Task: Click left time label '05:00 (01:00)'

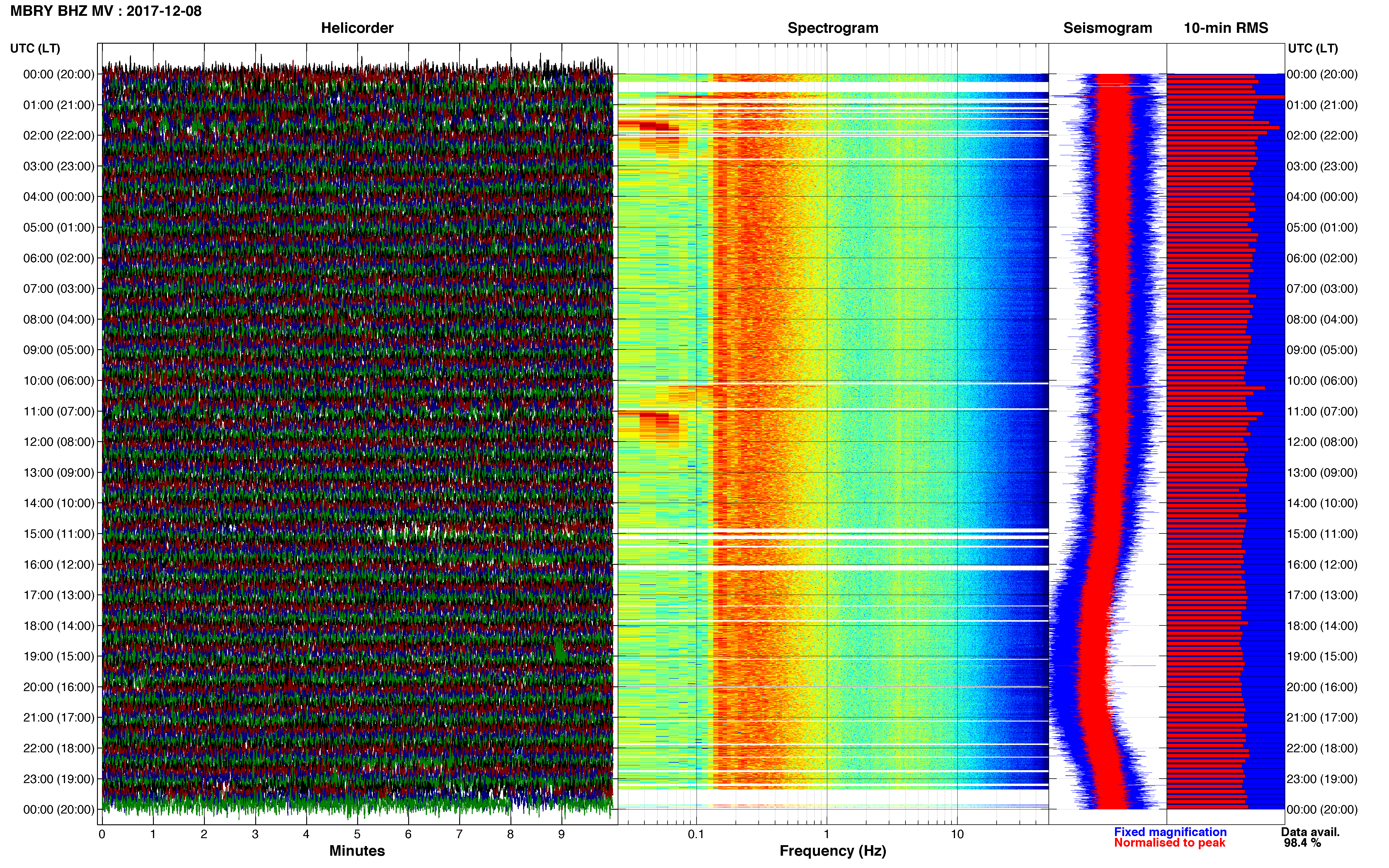Action: tap(59, 227)
